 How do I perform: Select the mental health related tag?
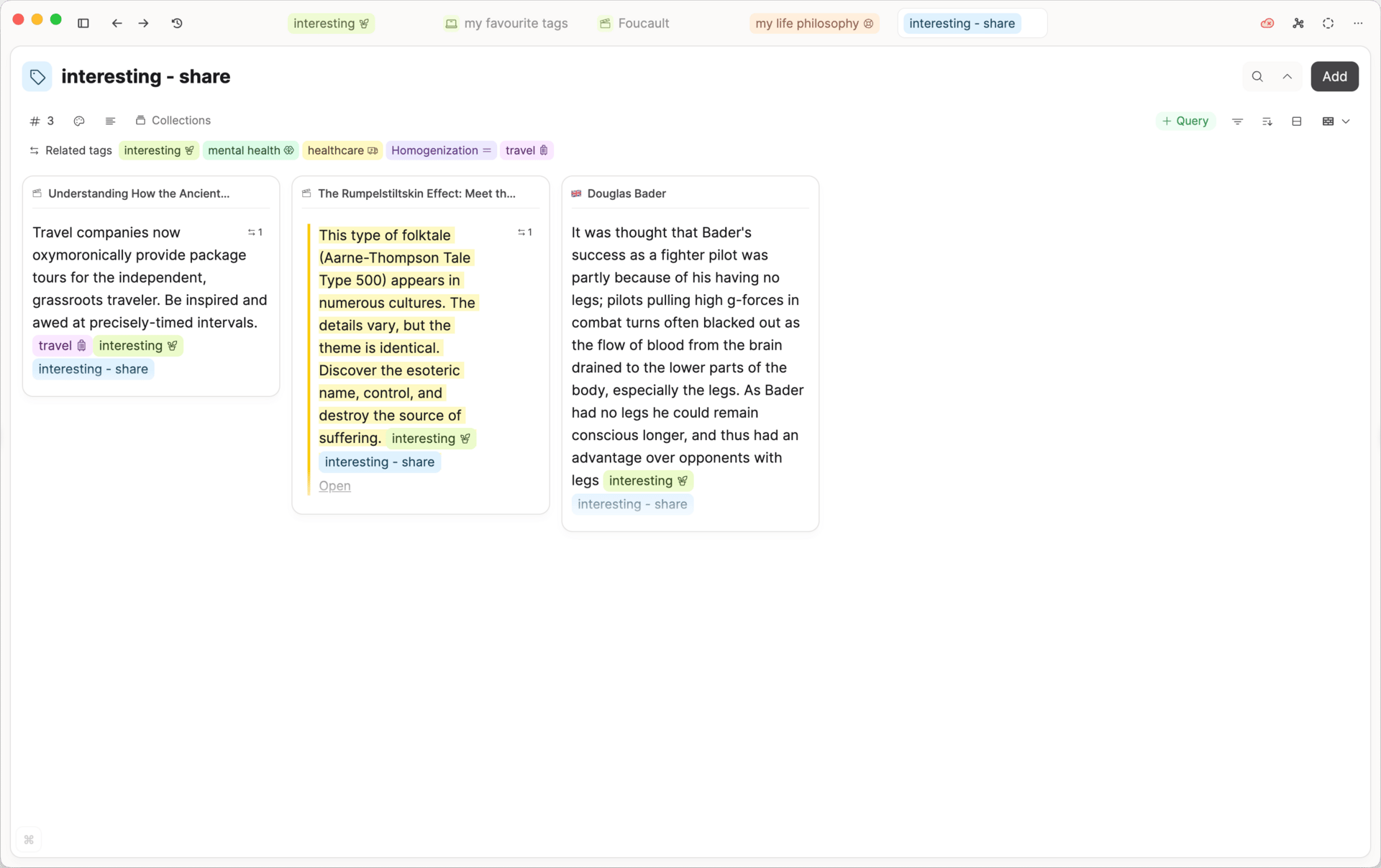[x=250, y=150]
